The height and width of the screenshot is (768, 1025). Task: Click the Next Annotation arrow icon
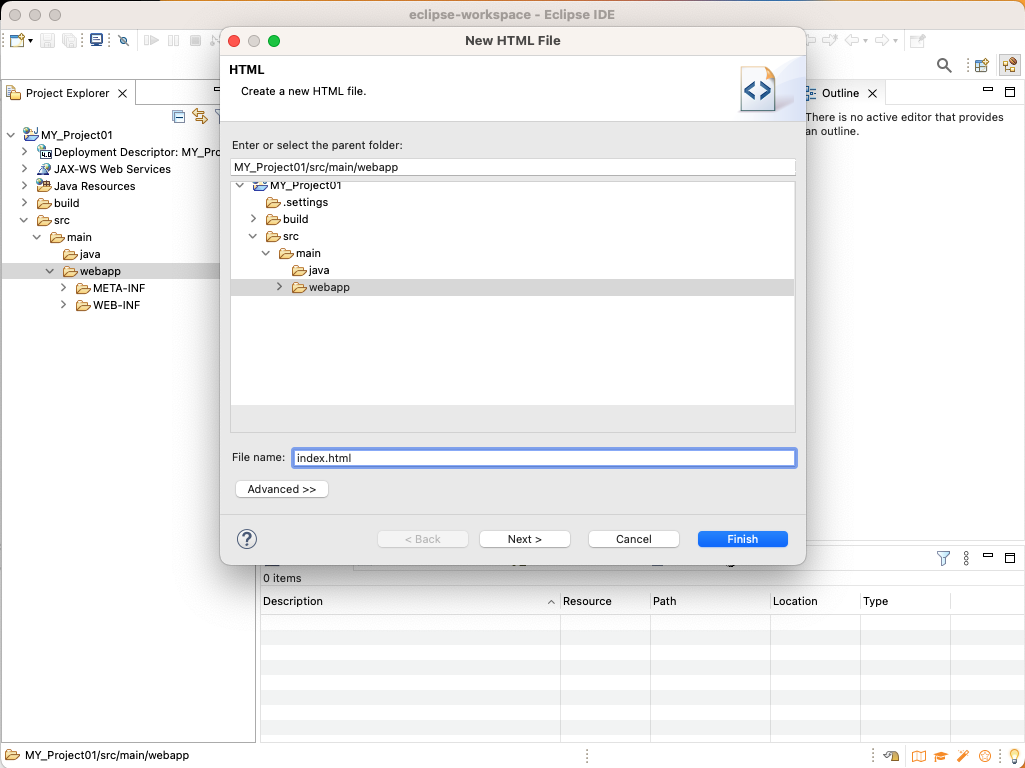pos(830,41)
